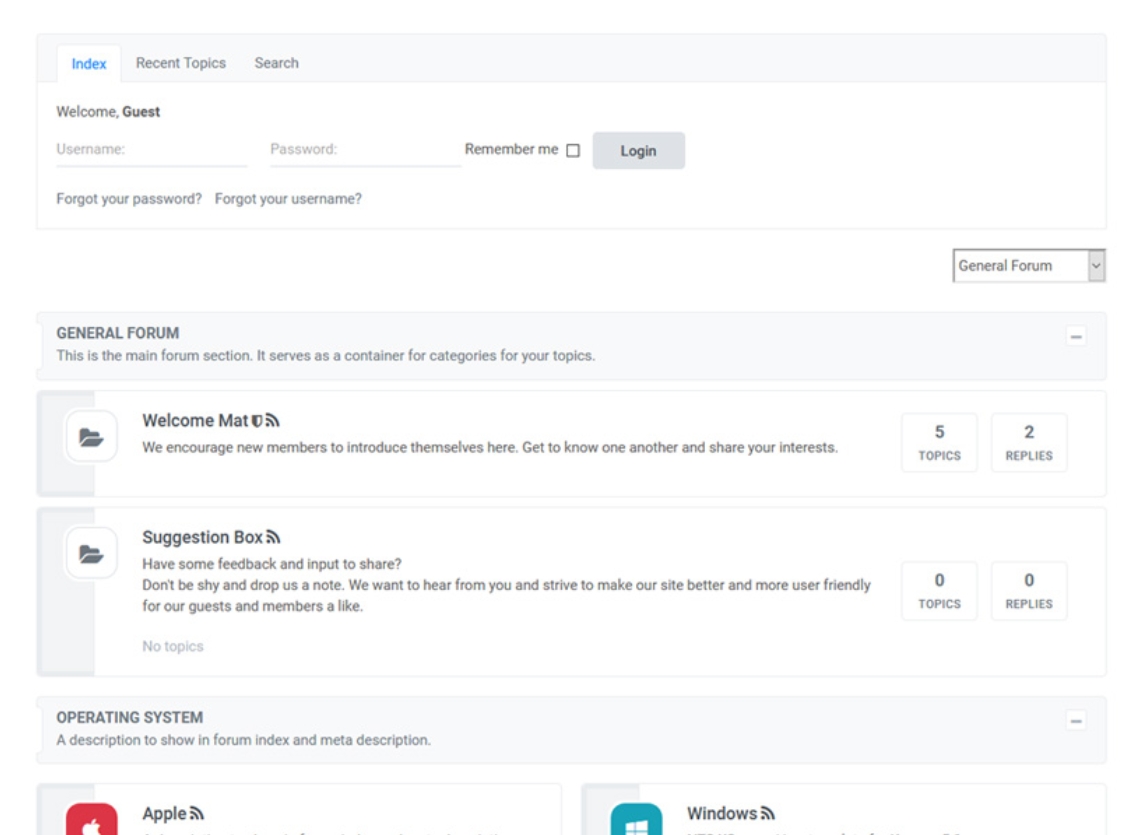Open RSS feed for Welcome Mat
Screen dimensions: 1143x835
click(273, 421)
